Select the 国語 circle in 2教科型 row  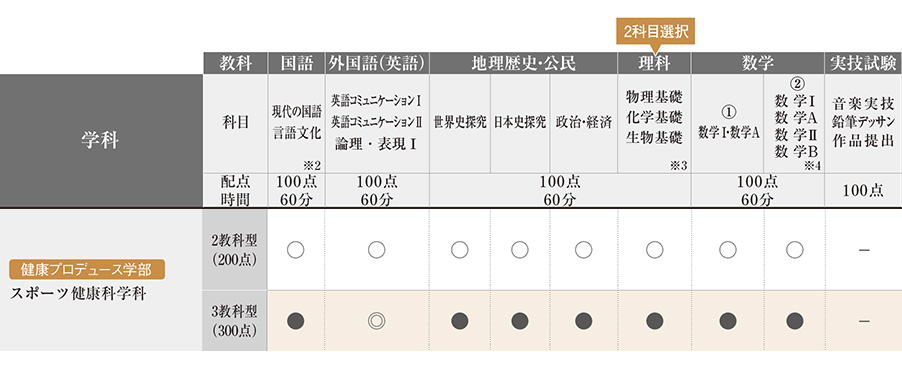(296, 250)
